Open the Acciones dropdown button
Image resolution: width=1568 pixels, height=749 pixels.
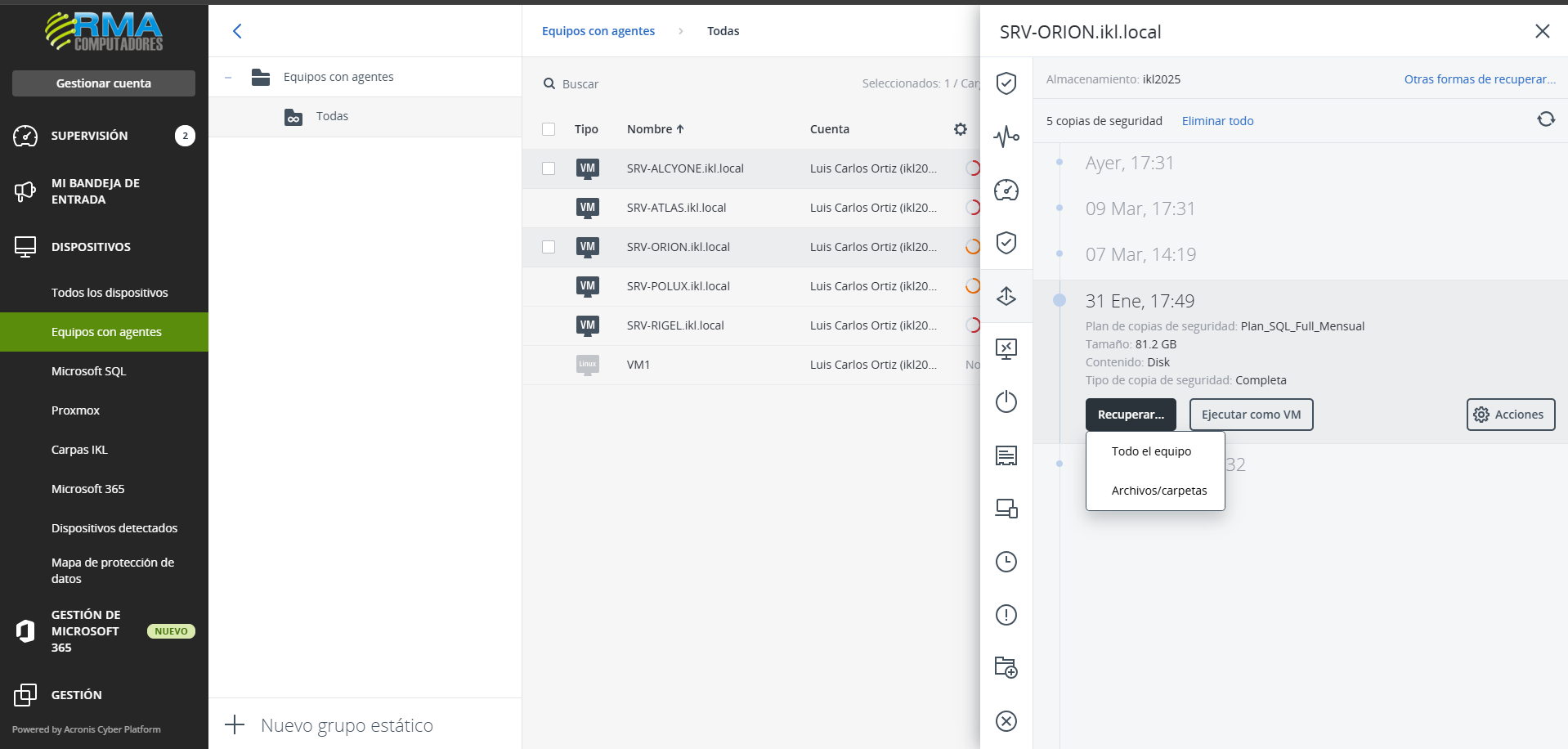coord(1510,415)
